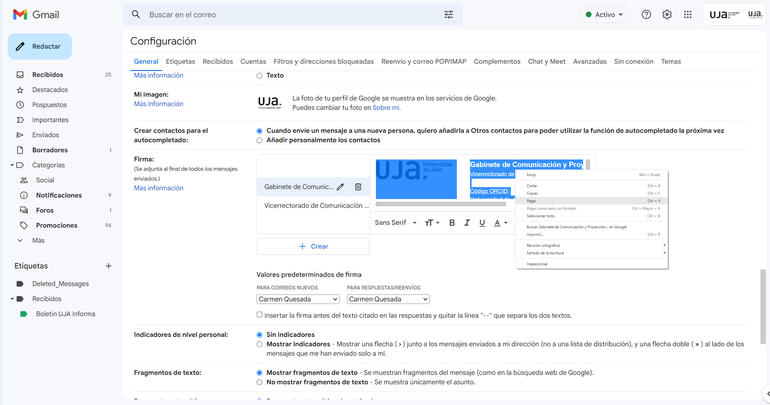
Task: Open Más información link under Firma
Action: pyautogui.click(x=159, y=188)
